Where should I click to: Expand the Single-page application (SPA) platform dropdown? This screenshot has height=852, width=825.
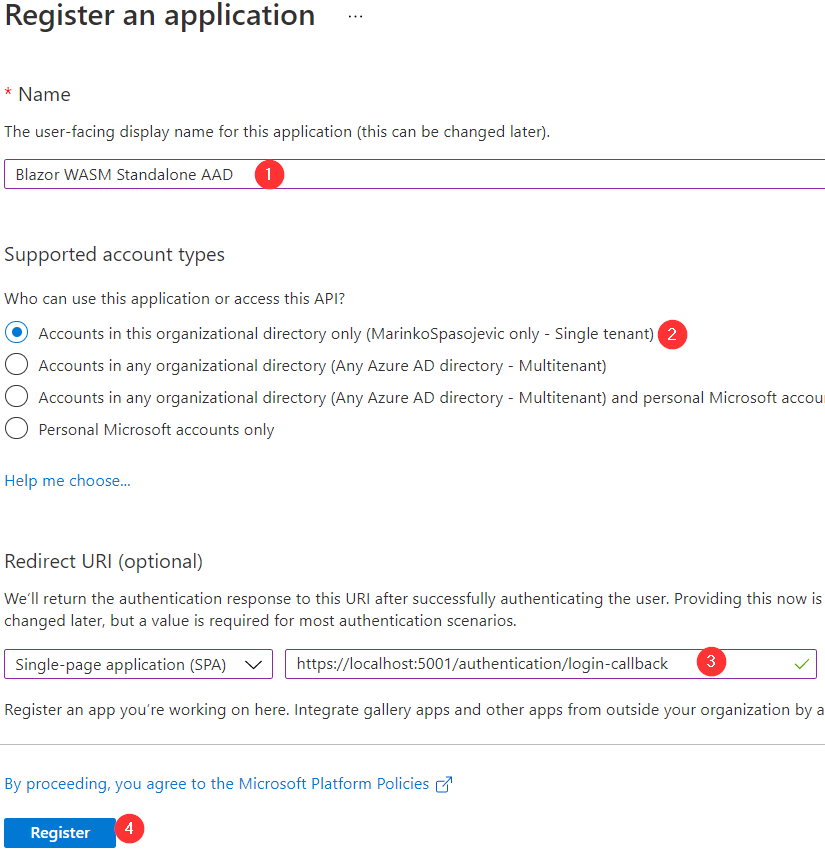tap(138, 664)
